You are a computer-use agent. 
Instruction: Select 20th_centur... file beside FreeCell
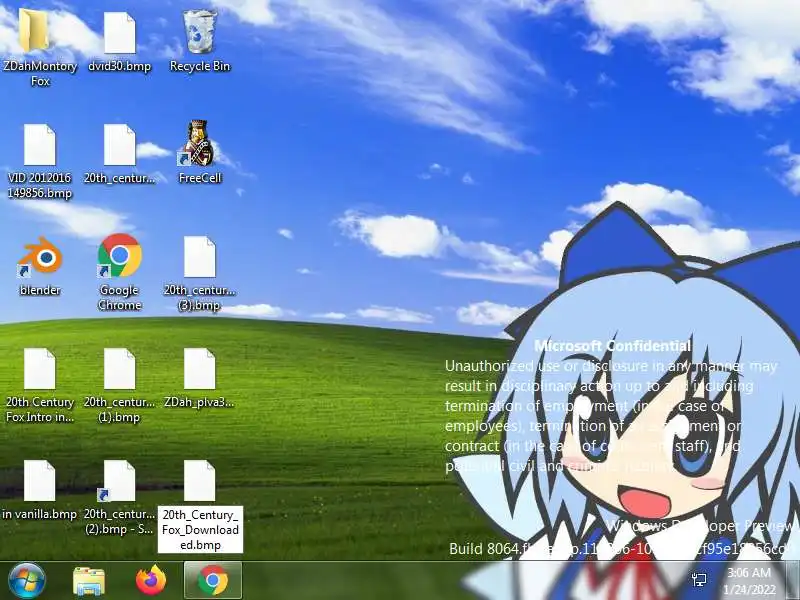tap(119, 145)
